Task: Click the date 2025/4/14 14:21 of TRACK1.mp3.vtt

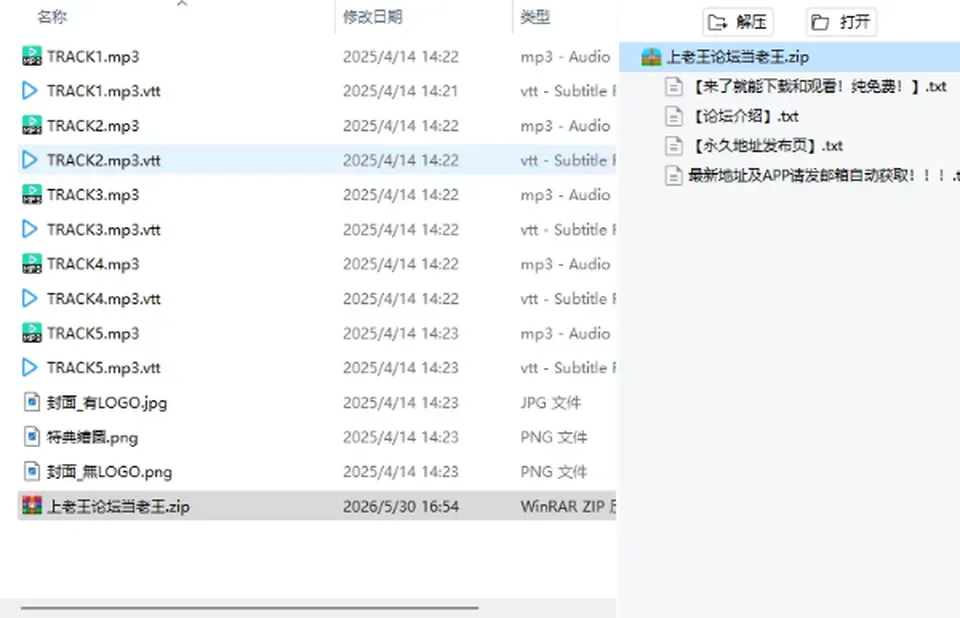Action: pos(400,91)
